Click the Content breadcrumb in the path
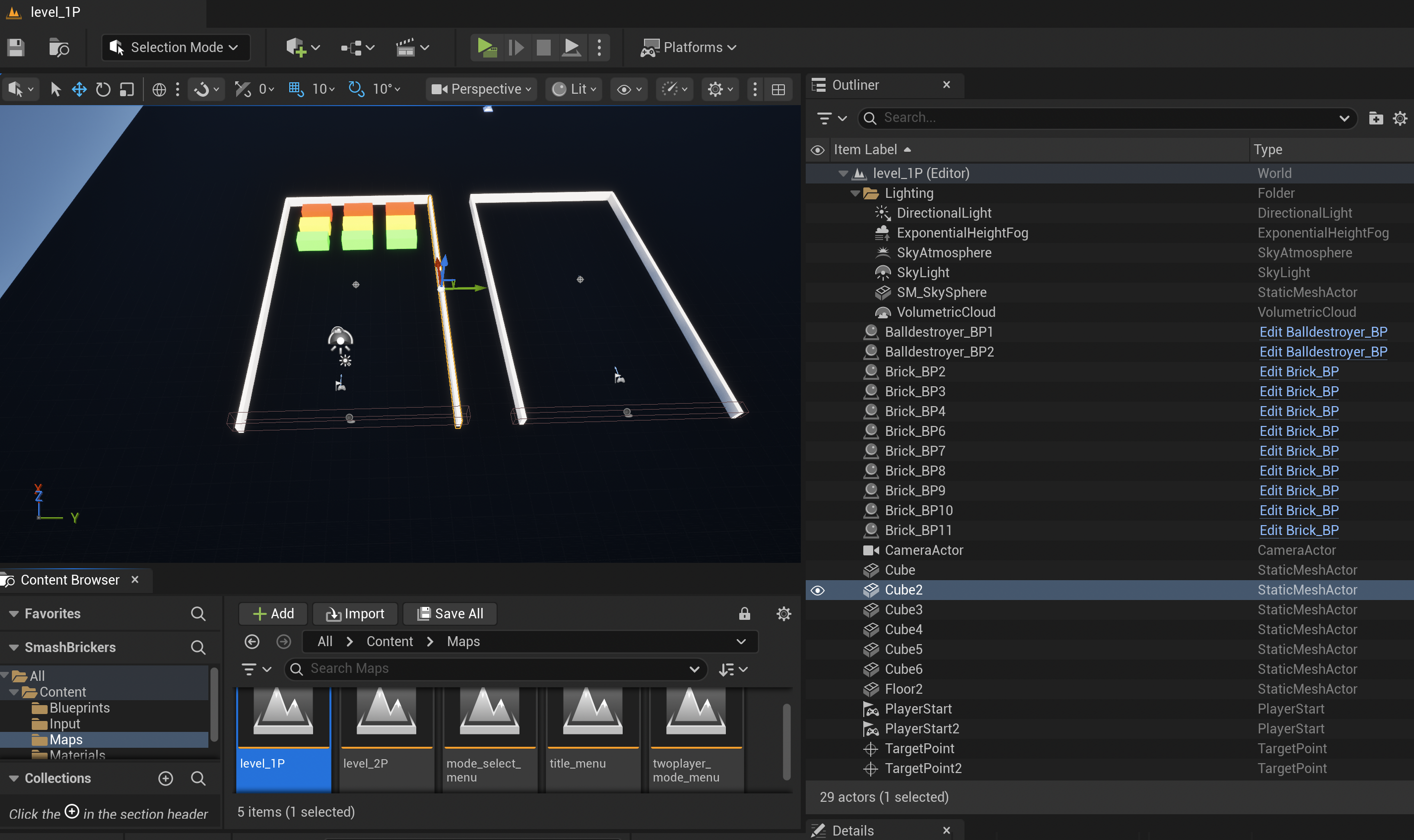Viewport: 1414px width, 840px height. tap(389, 641)
